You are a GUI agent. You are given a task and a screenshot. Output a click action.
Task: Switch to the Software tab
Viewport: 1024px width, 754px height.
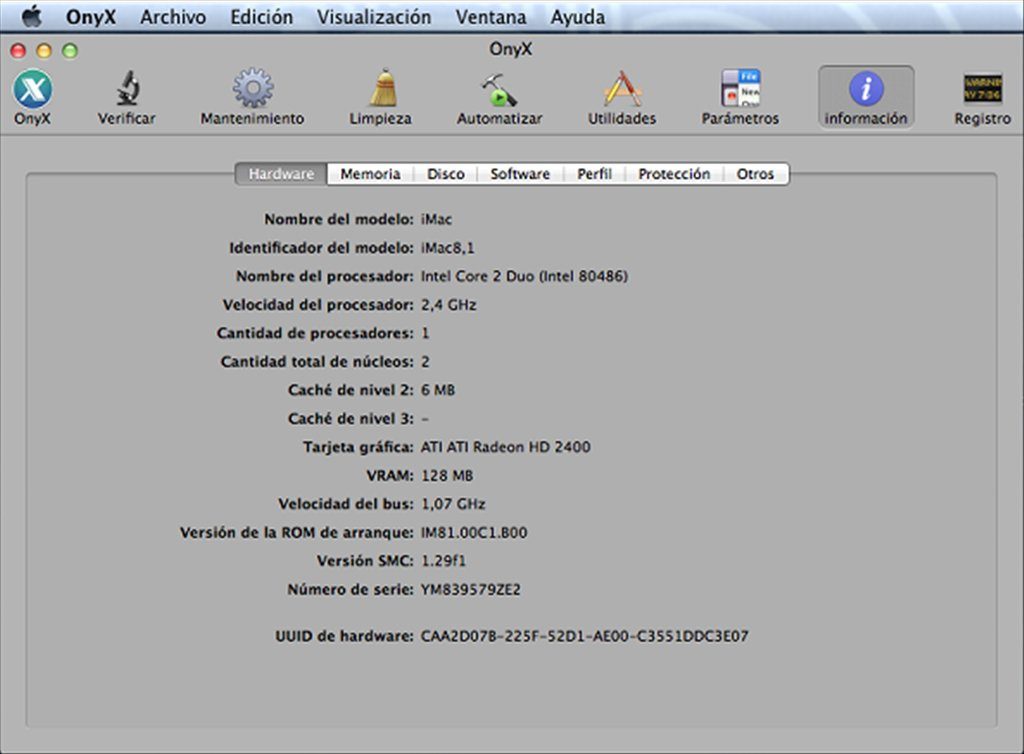click(x=520, y=174)
